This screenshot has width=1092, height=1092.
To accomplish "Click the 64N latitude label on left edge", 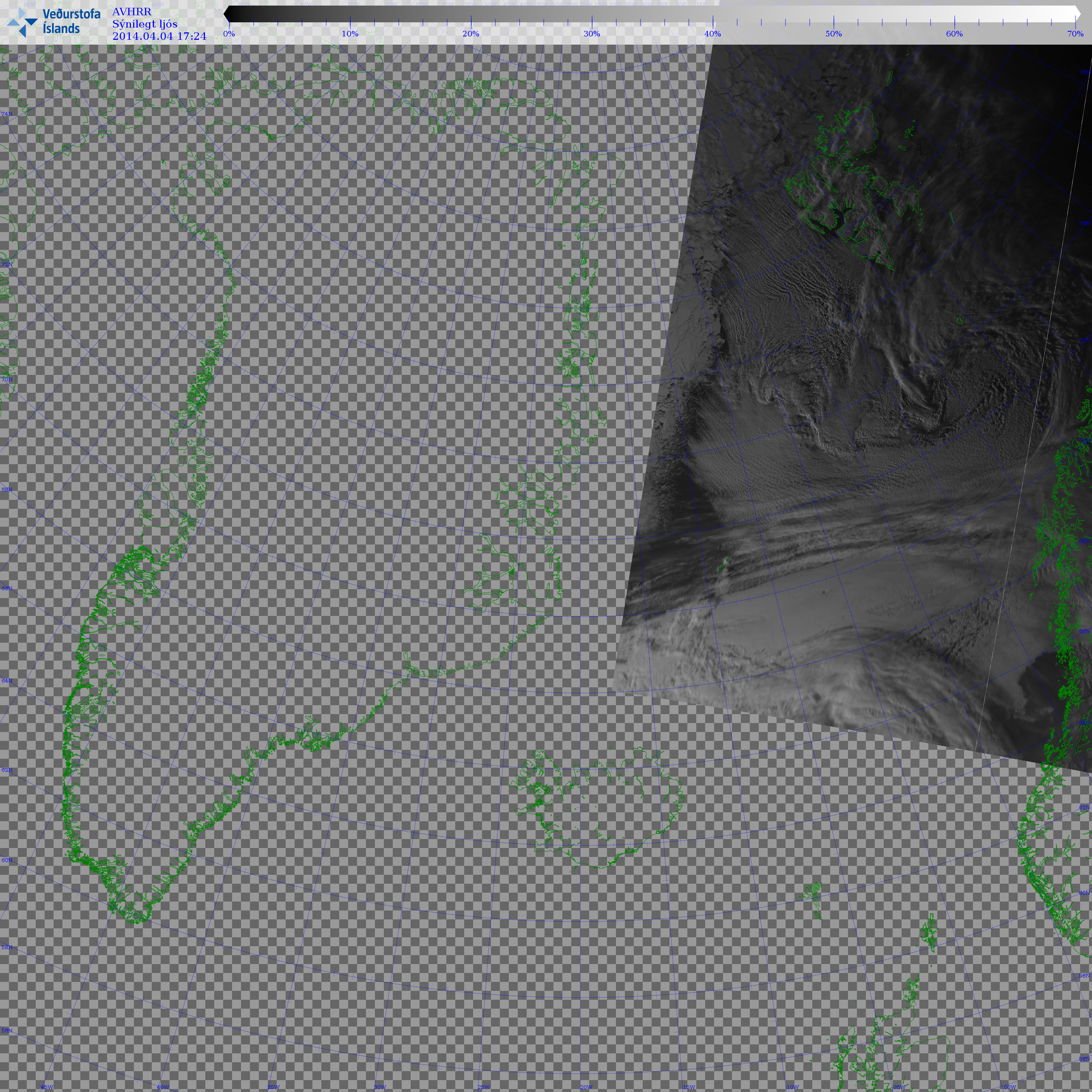I will click(7, 681).
